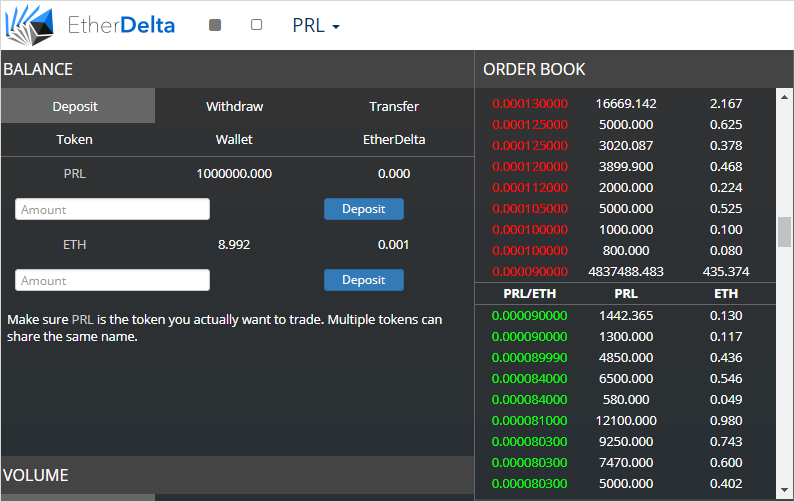The image size is (795, 502).
Task: Switch to the Transfer tab
Action: point(394,106)
